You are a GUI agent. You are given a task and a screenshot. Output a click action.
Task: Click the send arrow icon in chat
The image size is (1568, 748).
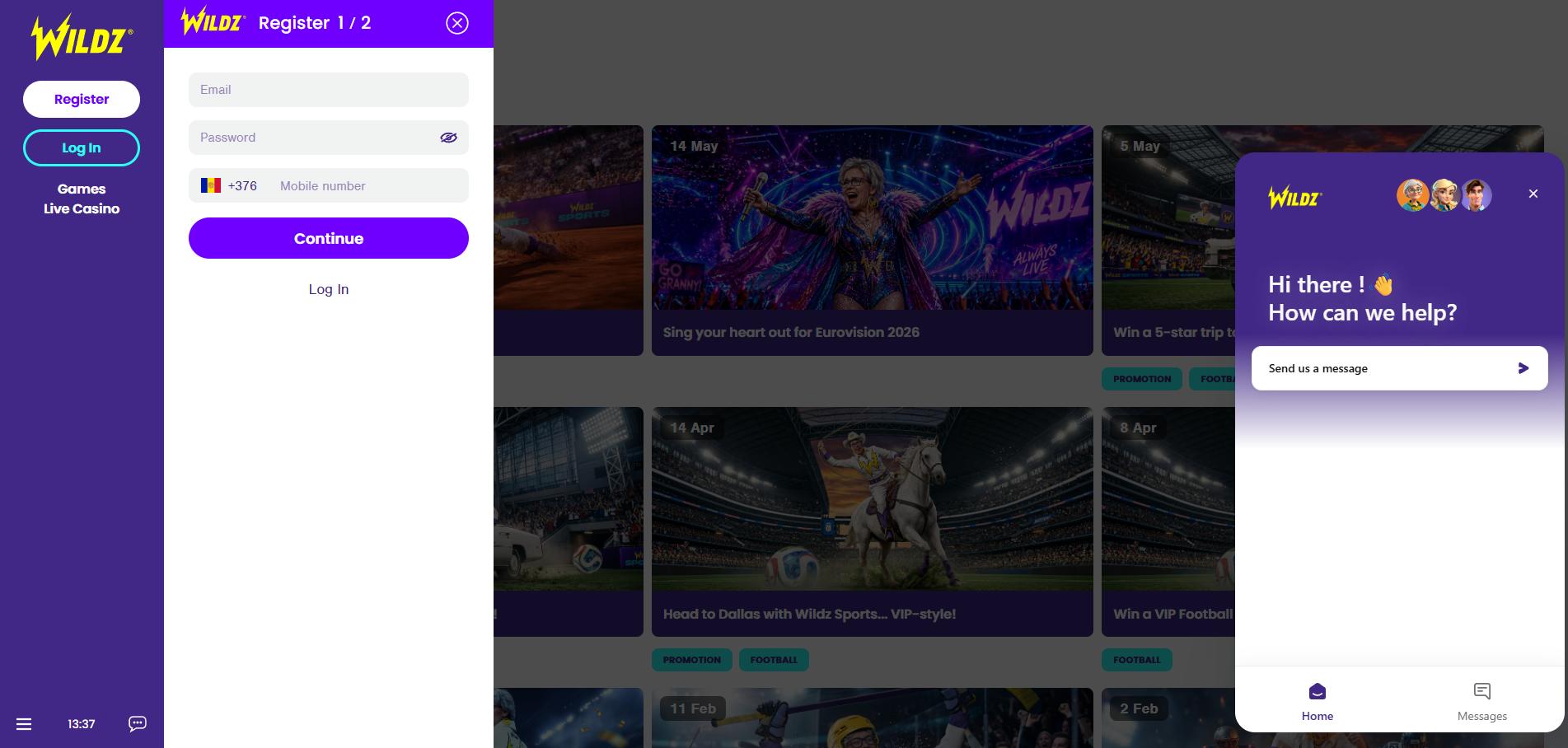1524,368
